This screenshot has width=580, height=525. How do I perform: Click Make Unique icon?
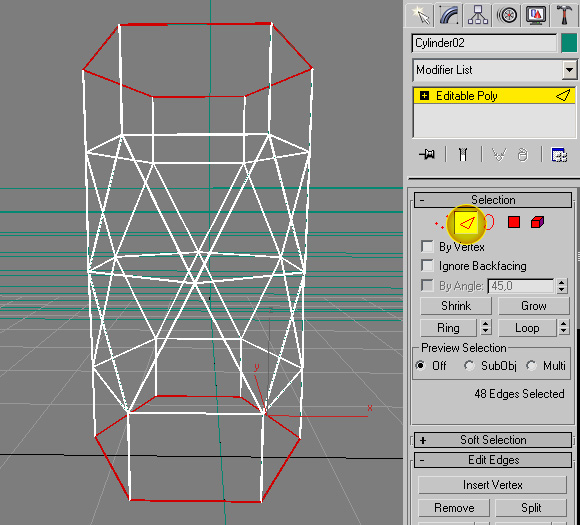pyautogui.click(x=499, y=155)
